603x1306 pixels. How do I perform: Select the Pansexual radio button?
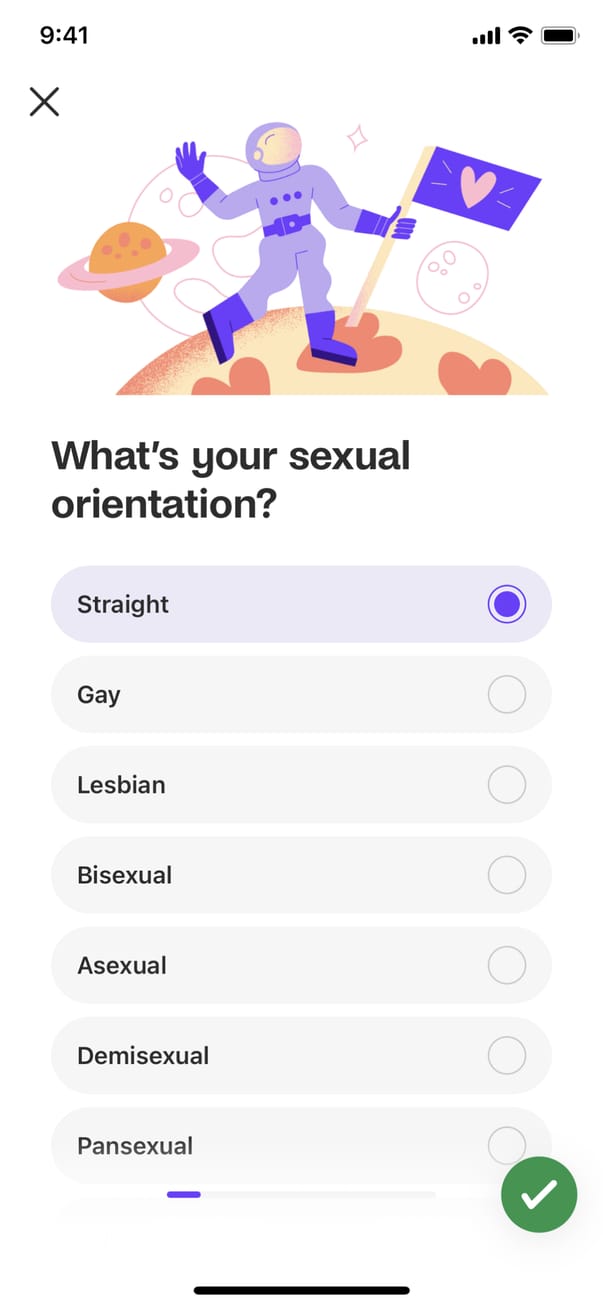point(507,1145)
